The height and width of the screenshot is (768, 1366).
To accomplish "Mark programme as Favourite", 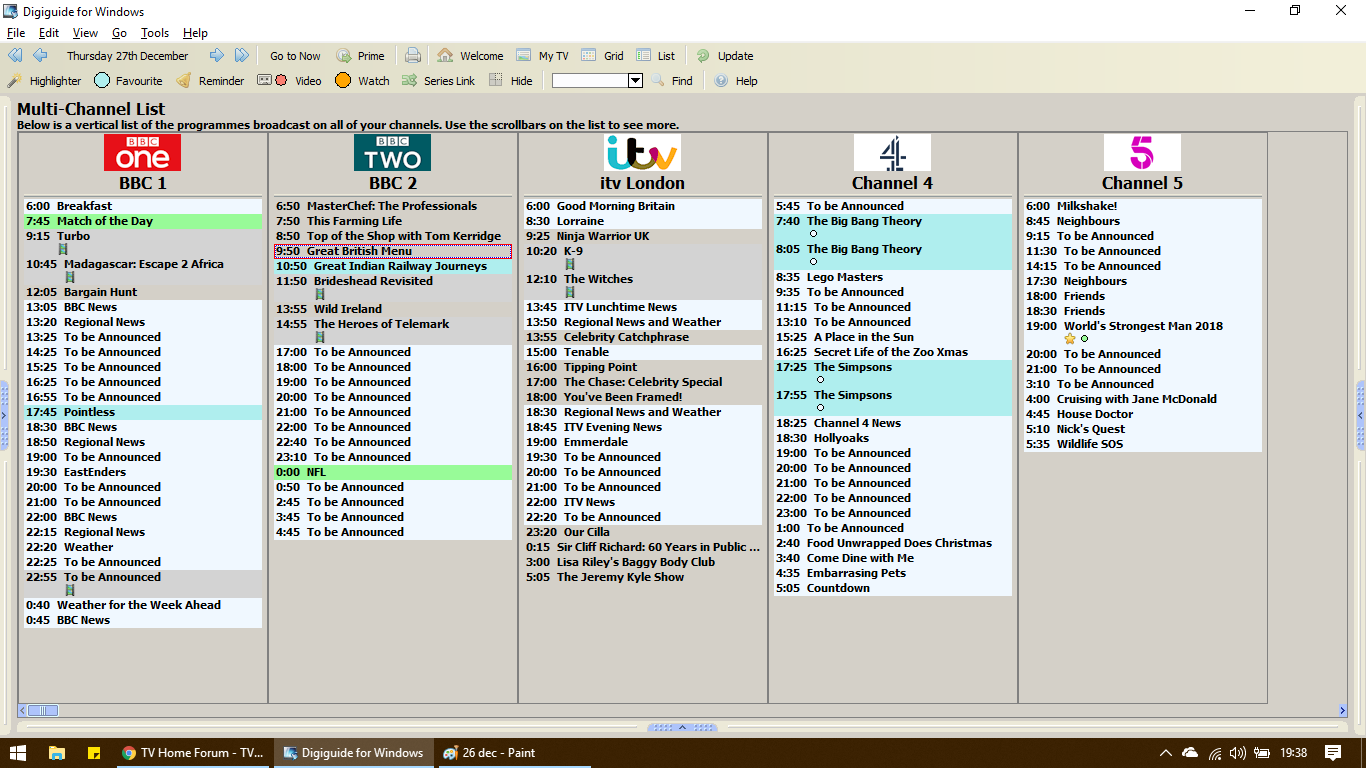I will click(128, 81).
